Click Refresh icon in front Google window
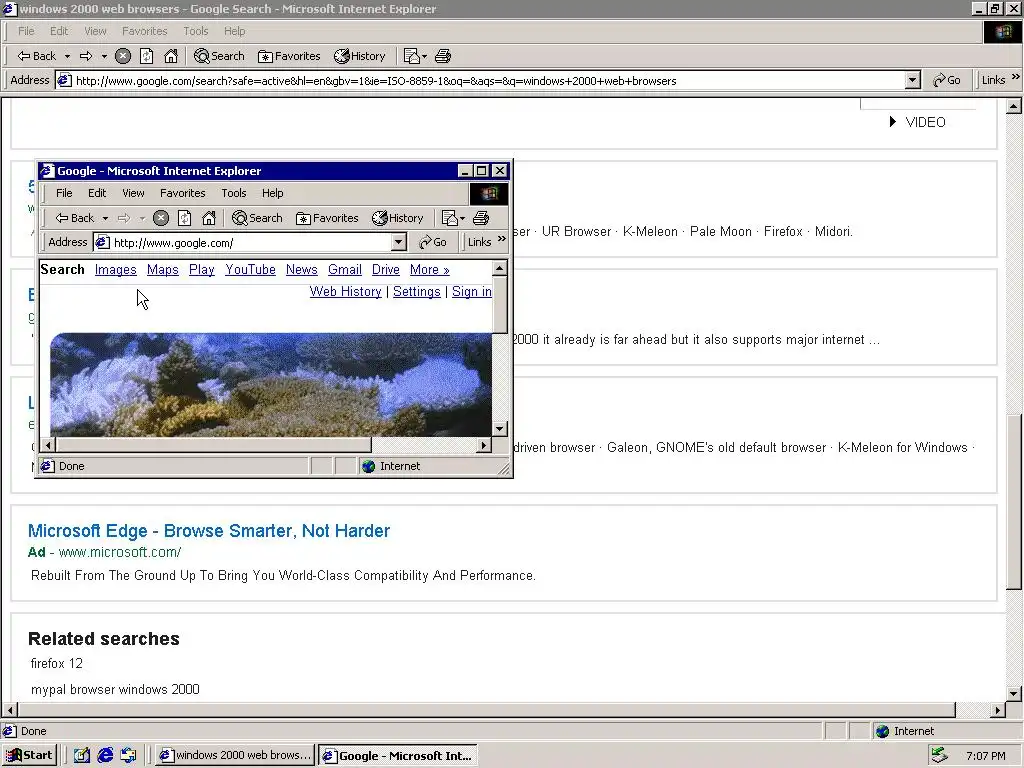This screenshot has width=1024, height=768. (x=185, y=218)
